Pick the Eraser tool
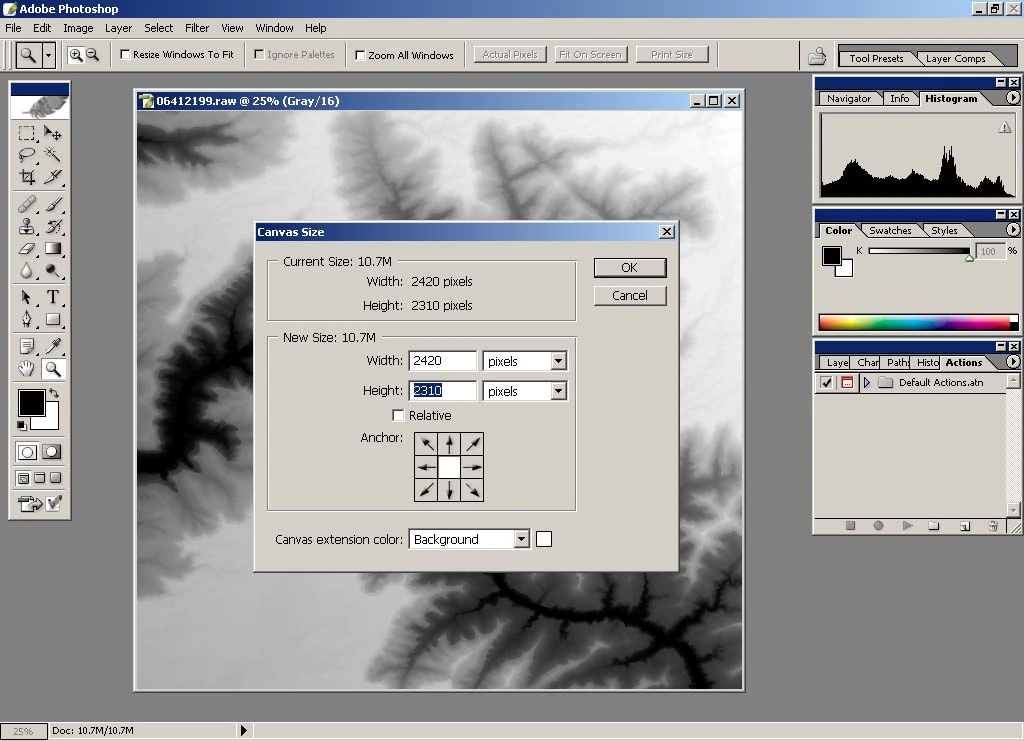Screen dimensions: 1024x741 [x=27, y=249]
